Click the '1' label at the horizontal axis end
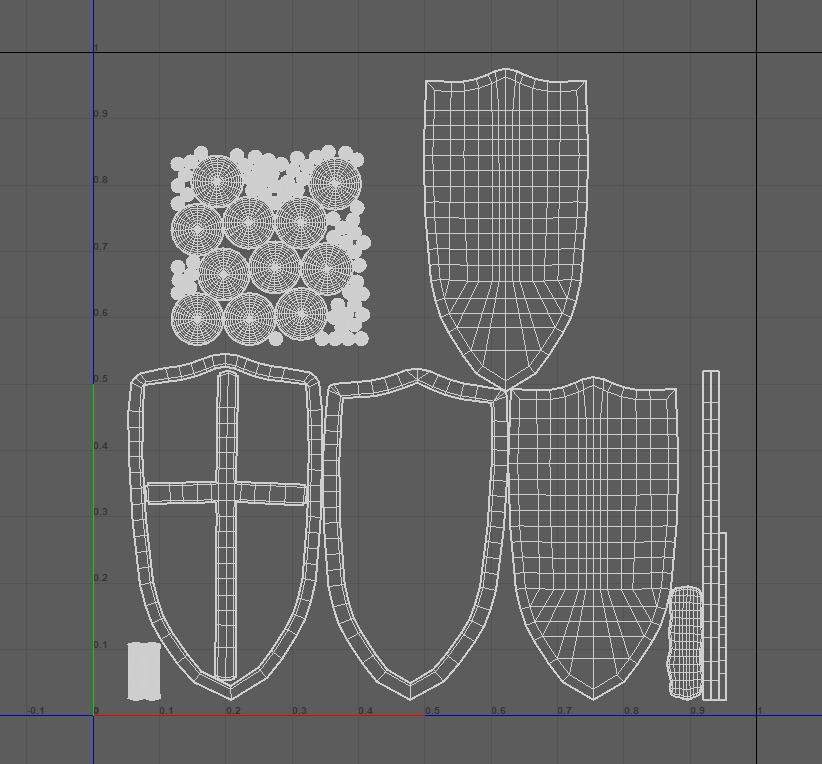The image size is (822, 764). (x=759, y=711)
